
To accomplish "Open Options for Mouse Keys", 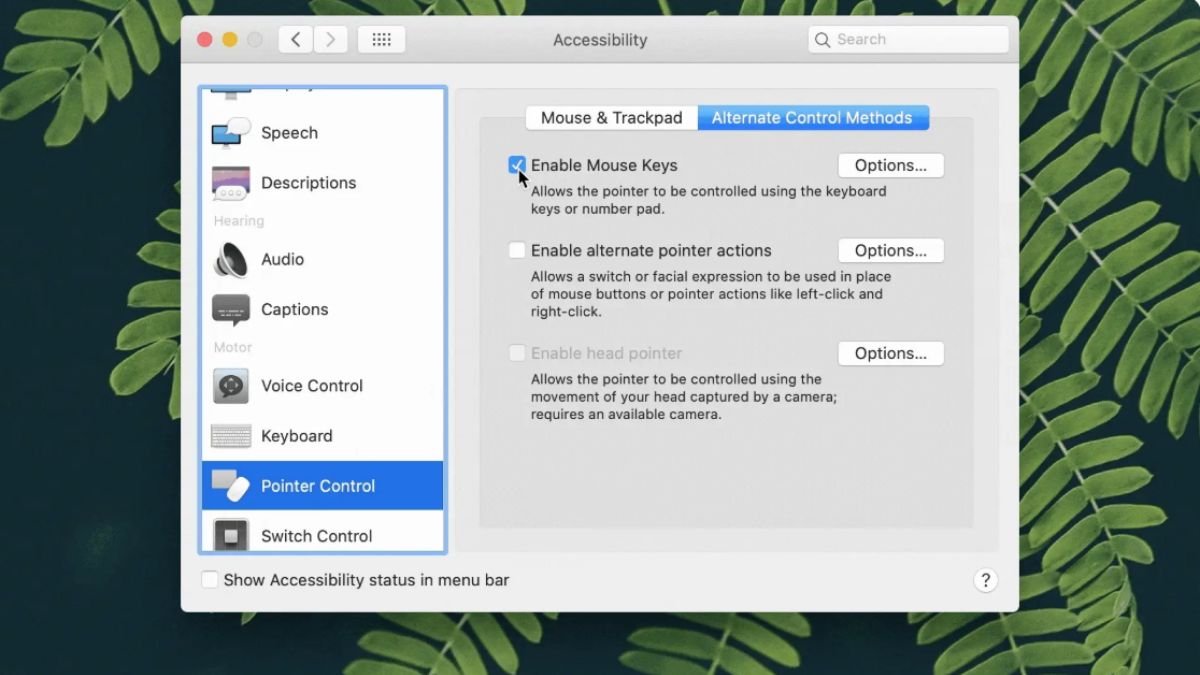I will click(x=890, y=165).
